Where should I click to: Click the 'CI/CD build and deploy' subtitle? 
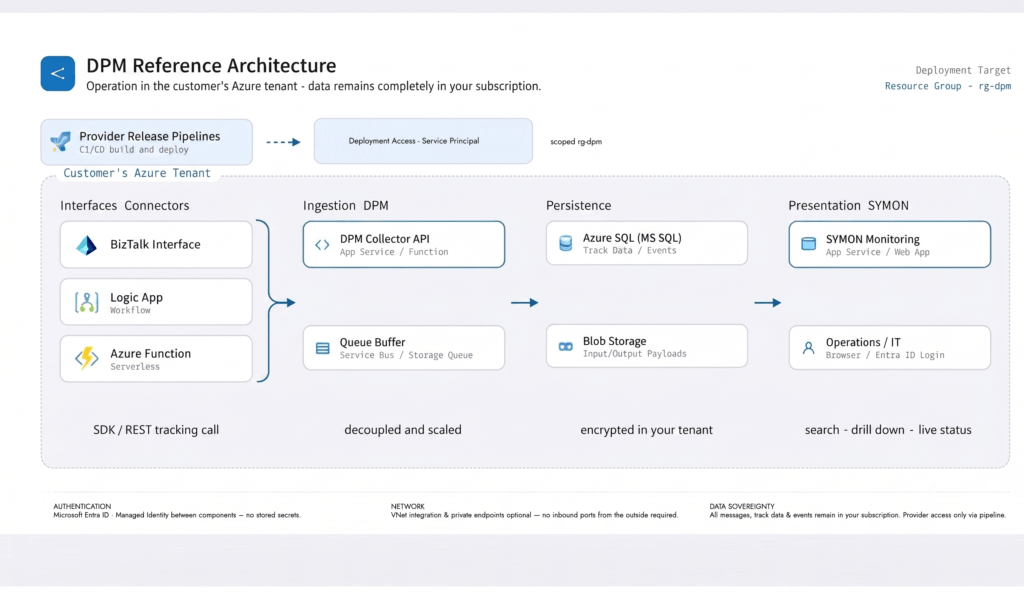(134, 150)
